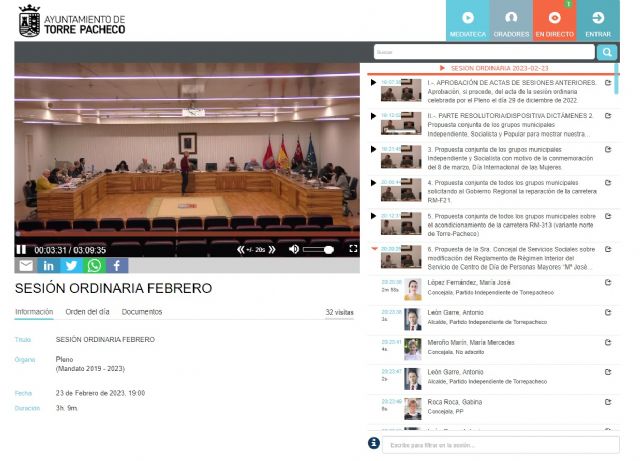Share the session on Facebook
Screen dimensions: 640x461
[117, 266]
